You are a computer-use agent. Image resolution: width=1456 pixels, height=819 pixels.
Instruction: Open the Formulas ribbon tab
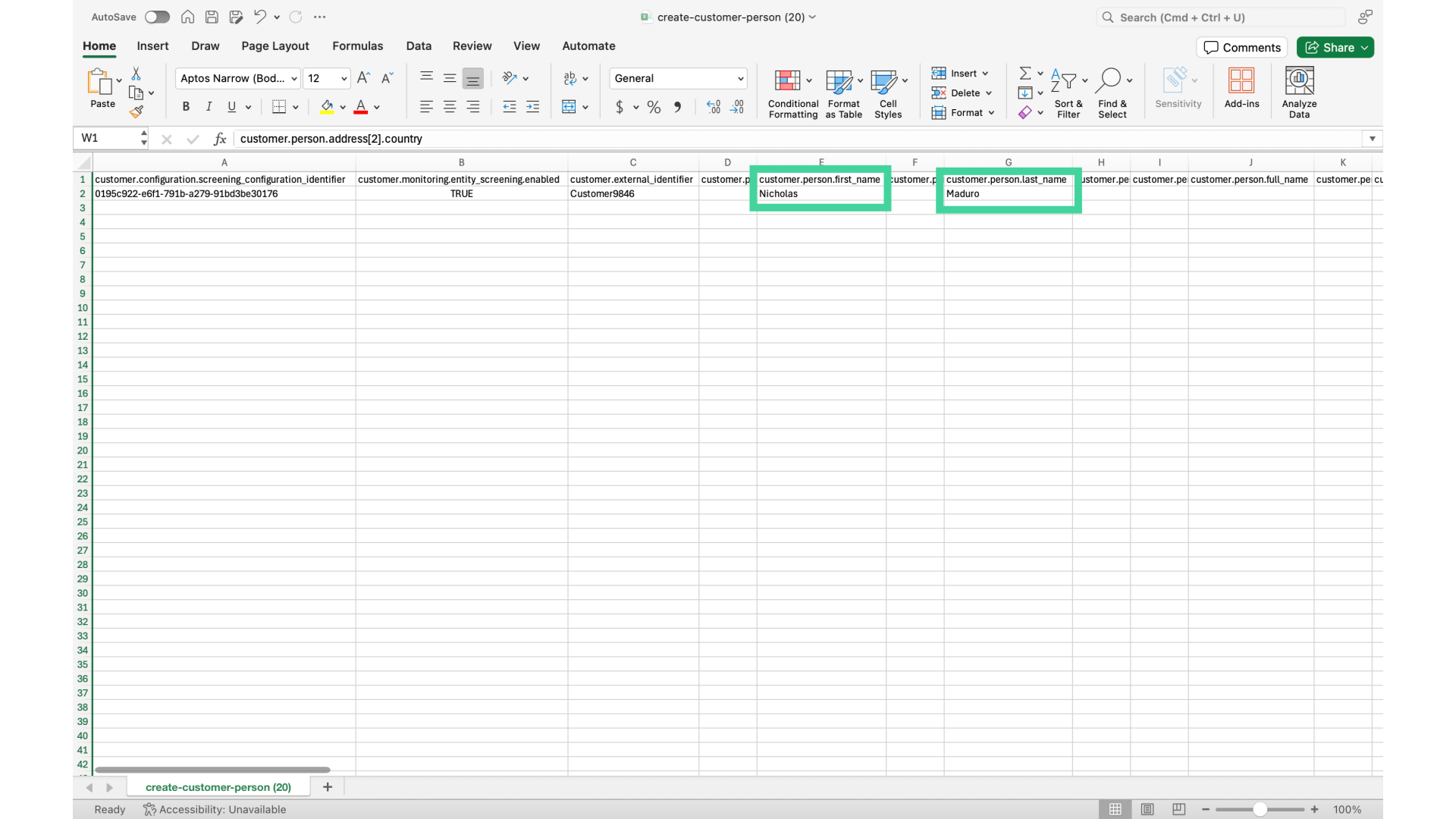point(357,45)
